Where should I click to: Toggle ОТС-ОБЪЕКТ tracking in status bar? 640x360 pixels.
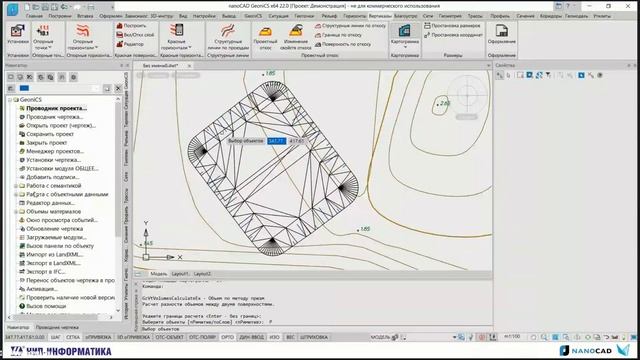click(x=169, y=337)
